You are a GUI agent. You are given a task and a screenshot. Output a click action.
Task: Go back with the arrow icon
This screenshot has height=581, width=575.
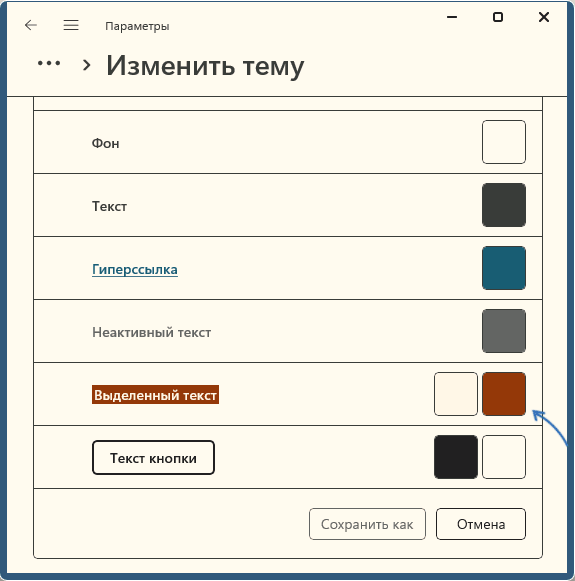point(31,25)
